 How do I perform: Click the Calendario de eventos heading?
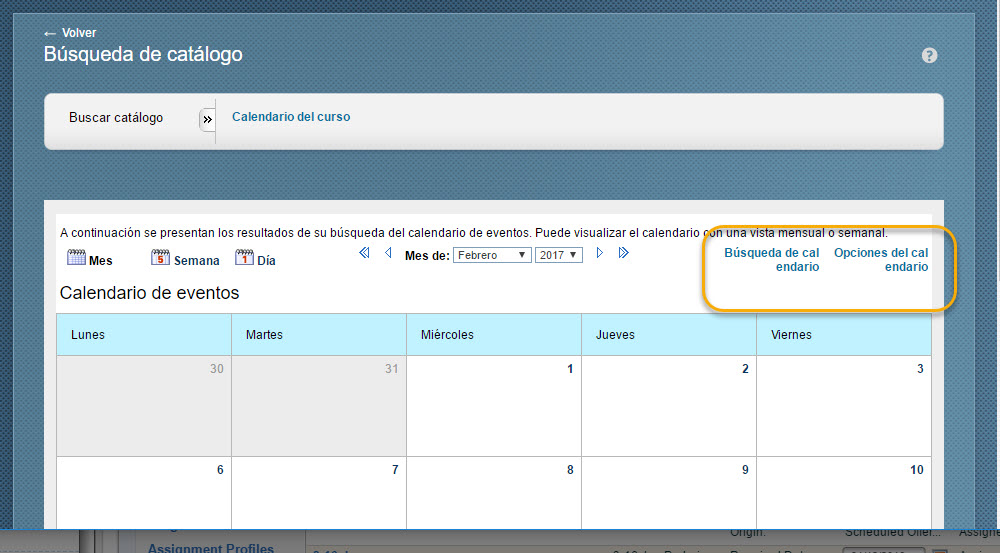pos(149,293)
